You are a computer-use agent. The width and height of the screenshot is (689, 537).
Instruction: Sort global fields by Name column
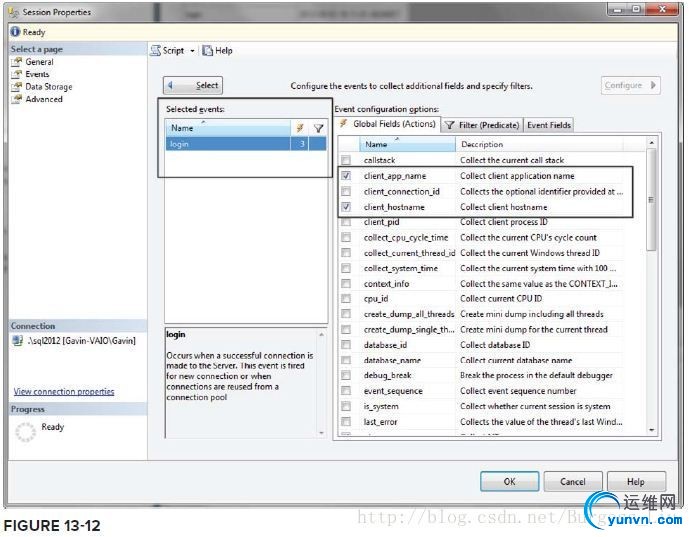(407, 144)
